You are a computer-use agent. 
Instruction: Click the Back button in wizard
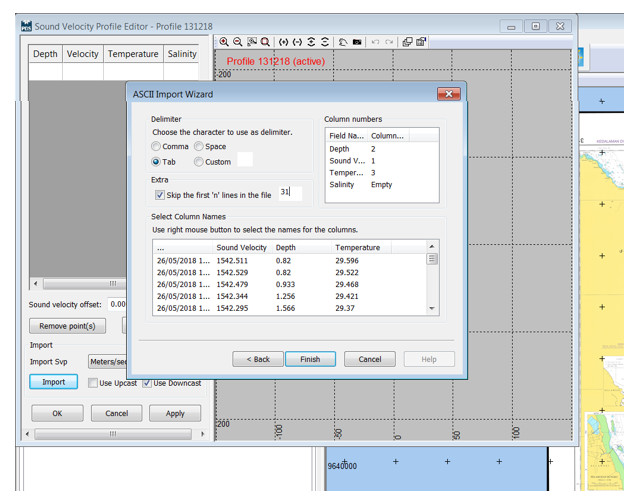tap(258, 359)
